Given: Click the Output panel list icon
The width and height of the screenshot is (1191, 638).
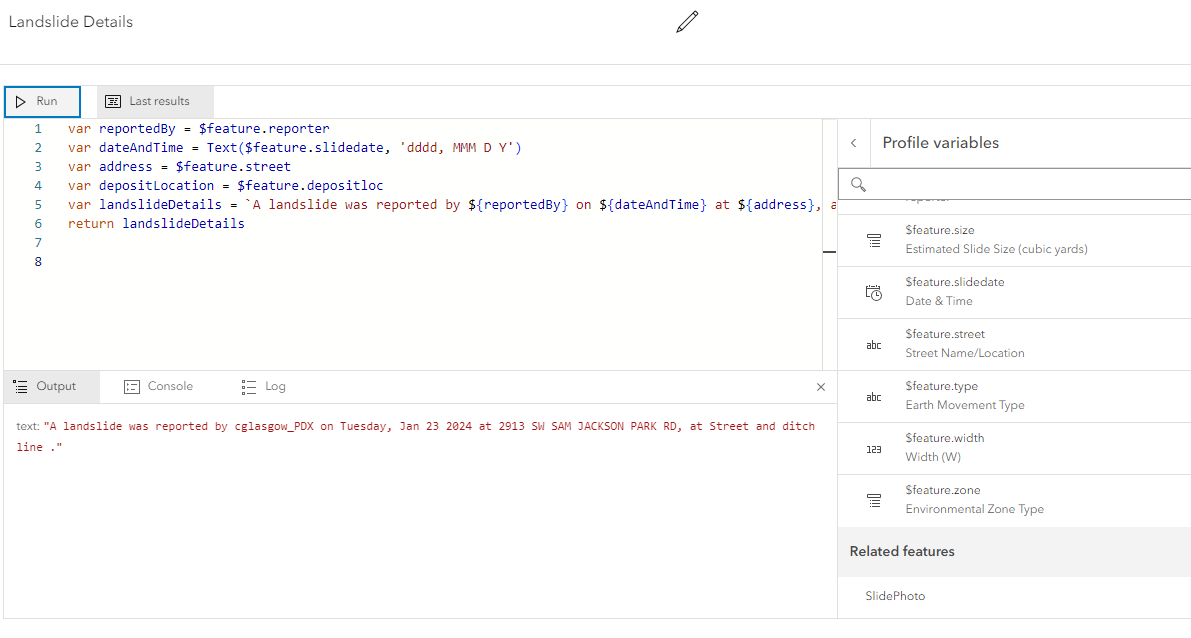Looking at the screenshot, I should [x=20, y=385].
